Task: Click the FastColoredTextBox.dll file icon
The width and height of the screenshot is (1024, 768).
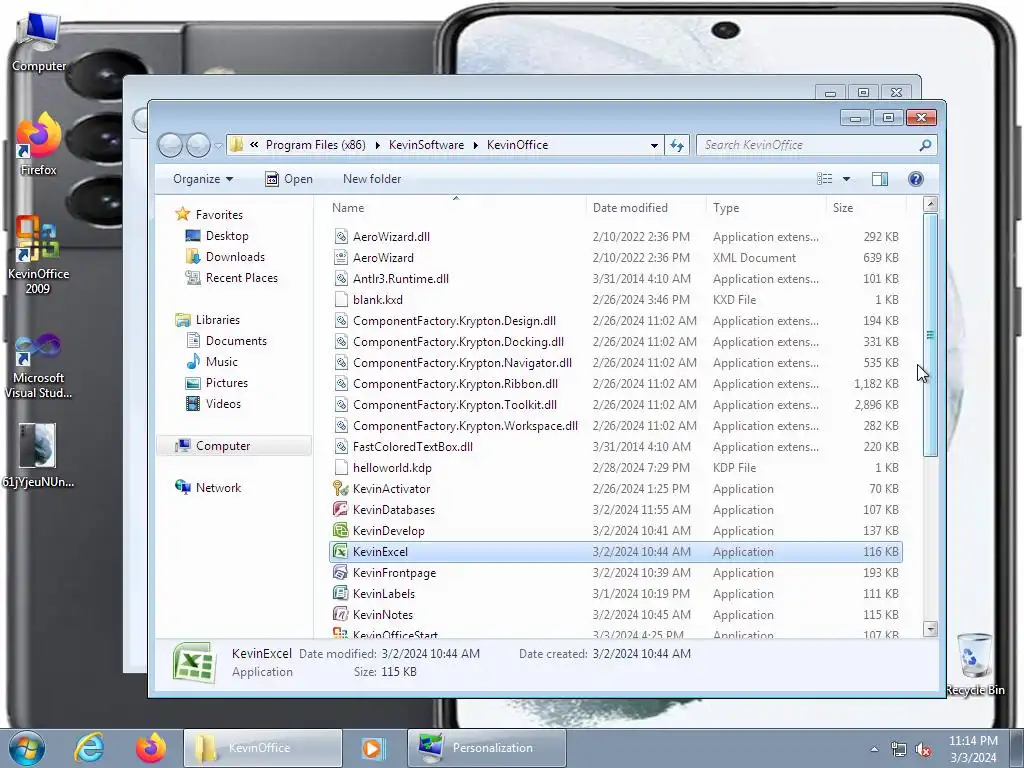Action: coord(340,447)
